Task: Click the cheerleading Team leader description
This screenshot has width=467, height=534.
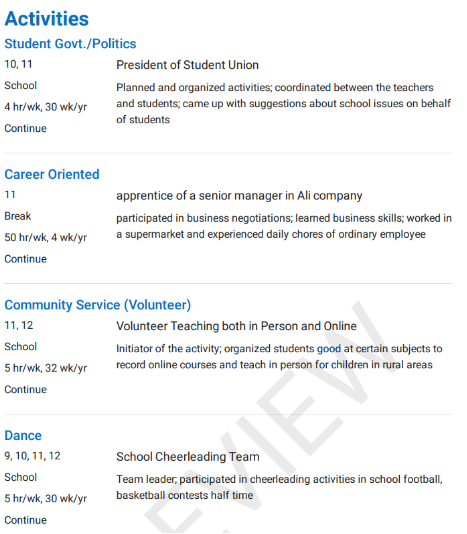Action: (x=279, y=487)
